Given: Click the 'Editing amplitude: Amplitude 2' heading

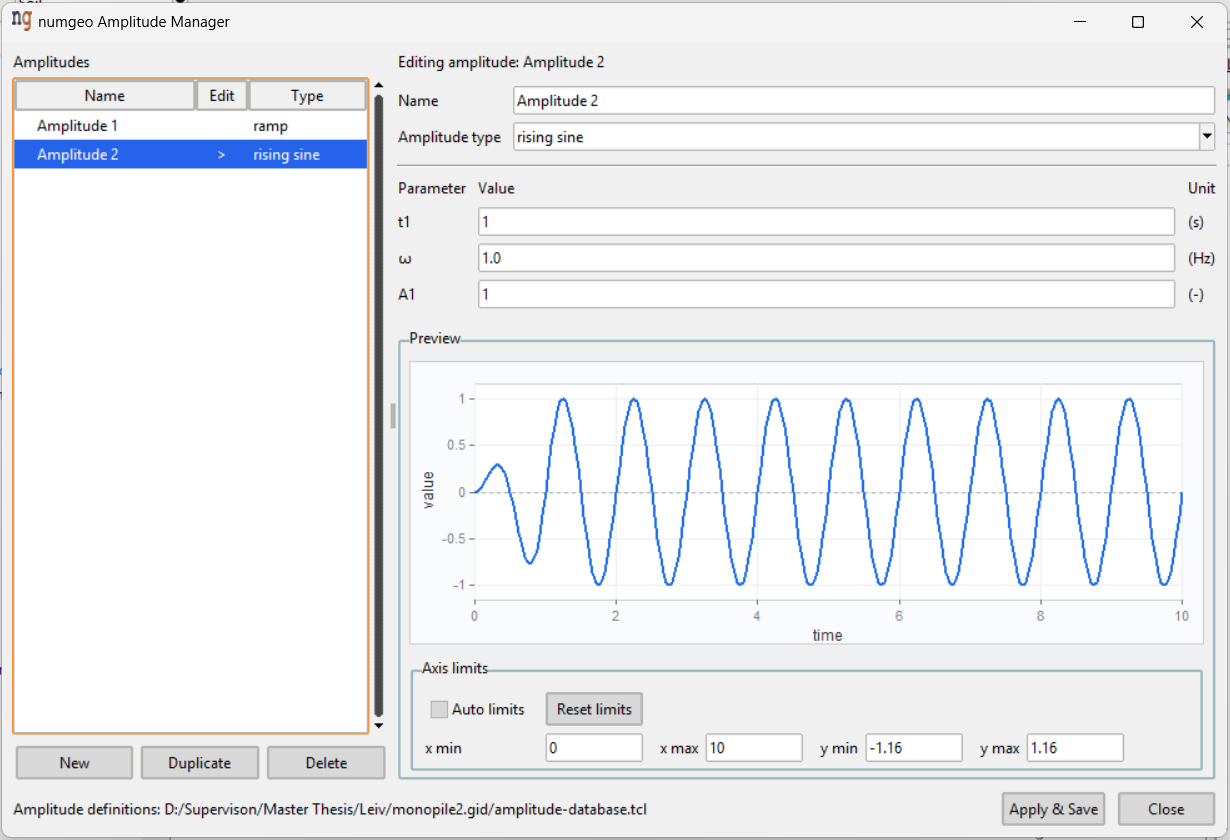Looking at the screenshot, I should tap(501, 62).
